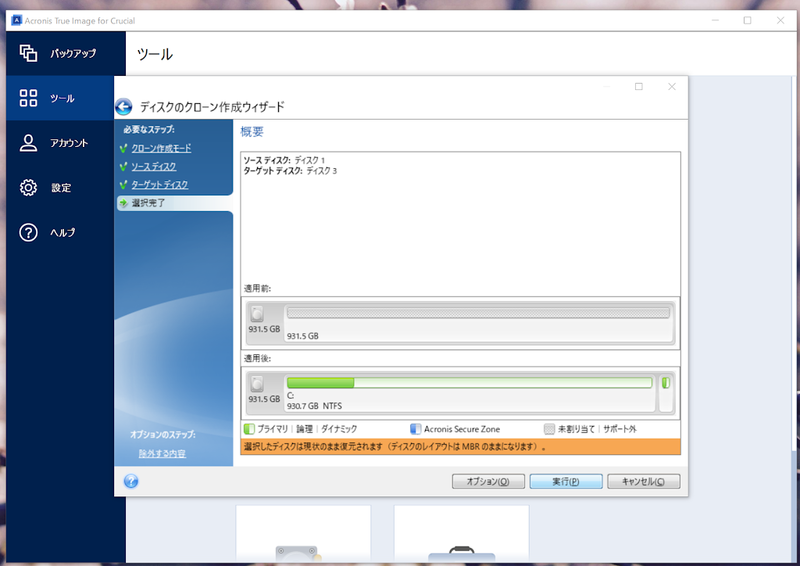800x566 pixels.
Task: Go to the Clone Mode step link
Action: pyautogui.click(x=161, y=148)
